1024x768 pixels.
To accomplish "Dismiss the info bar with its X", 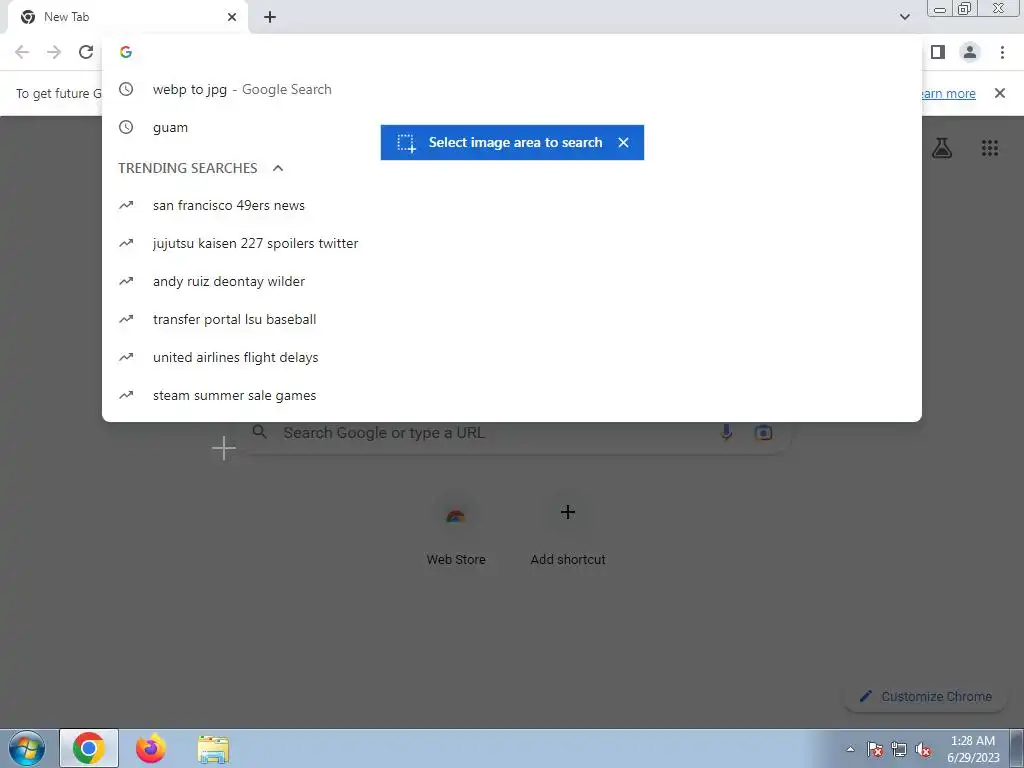I will tap(1000, 93).
